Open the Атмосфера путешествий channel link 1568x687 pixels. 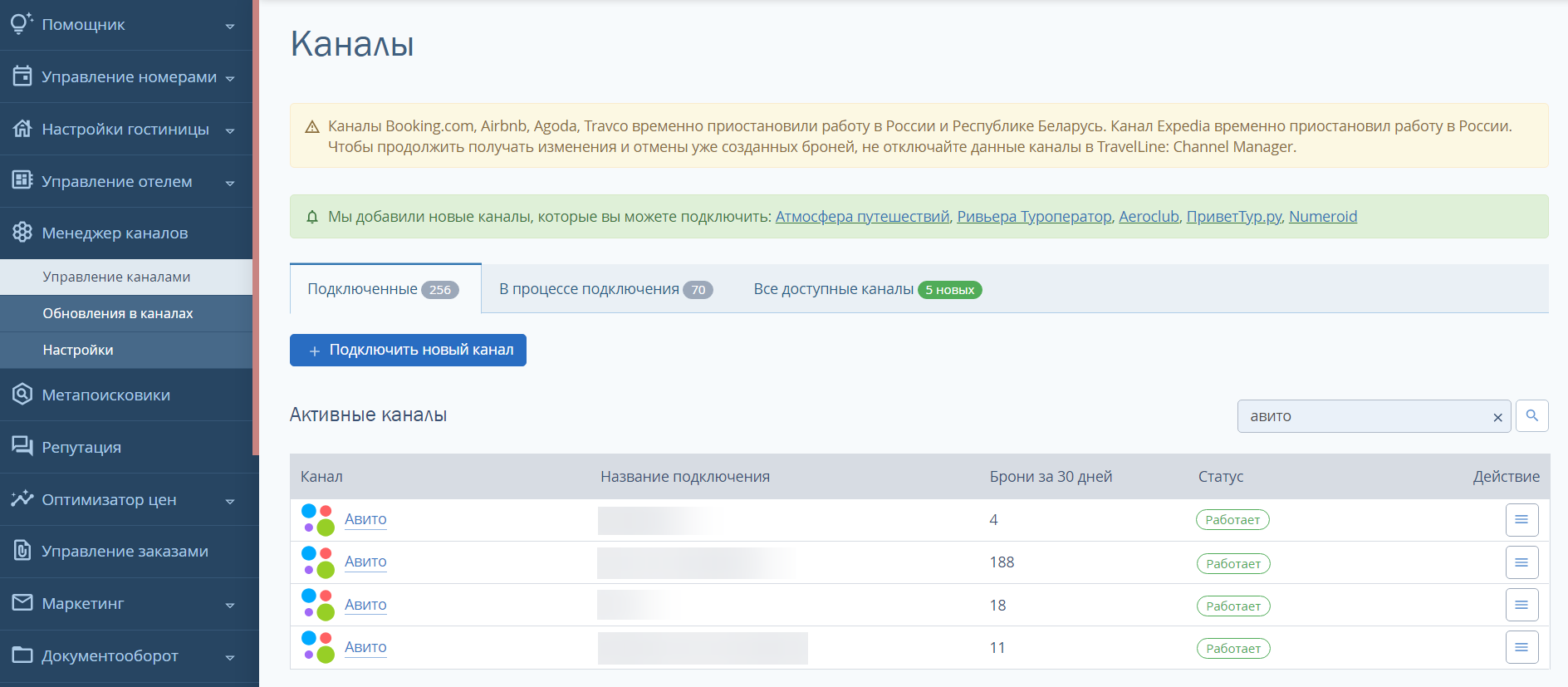pos(862,217)
